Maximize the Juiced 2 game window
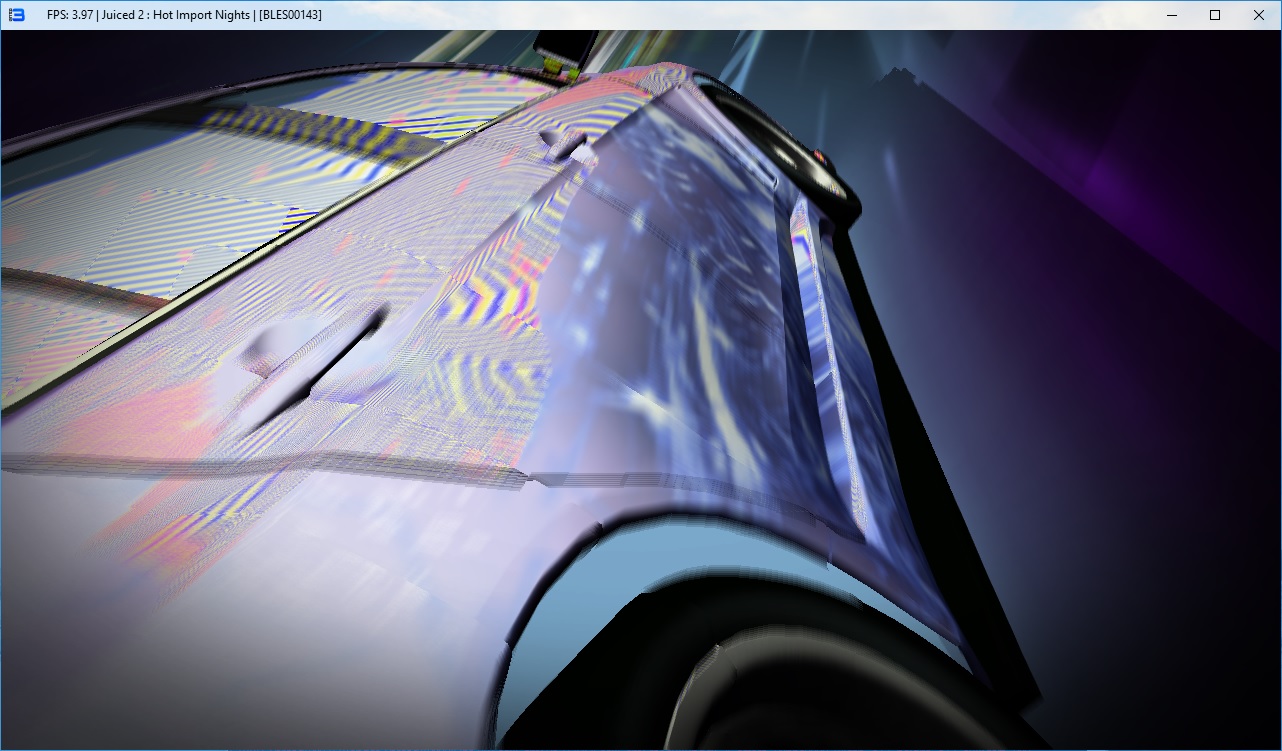 tap(1215, 15)
